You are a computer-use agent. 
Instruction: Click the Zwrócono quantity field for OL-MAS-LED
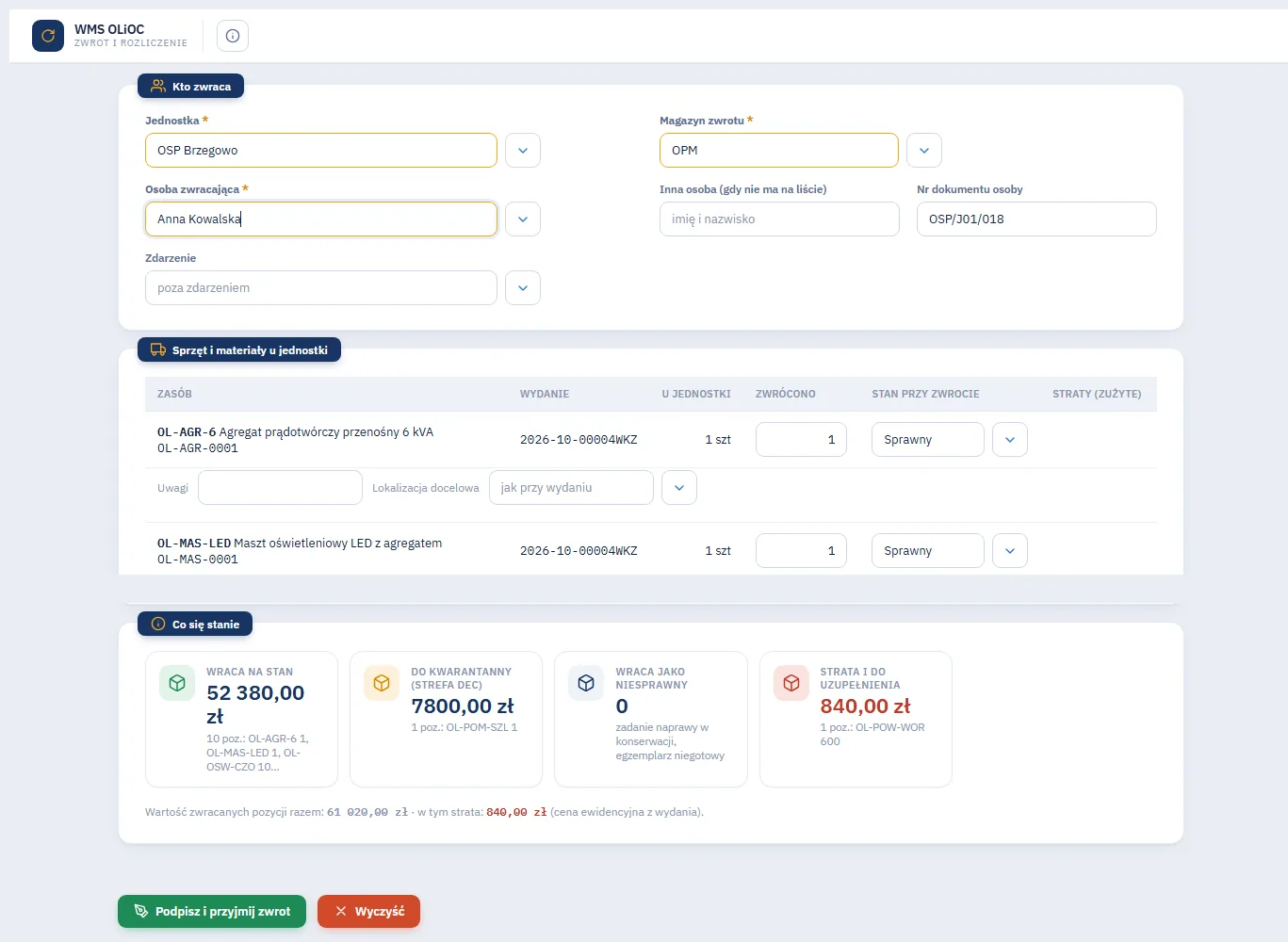pyautogui.click(x=801, y=550)
